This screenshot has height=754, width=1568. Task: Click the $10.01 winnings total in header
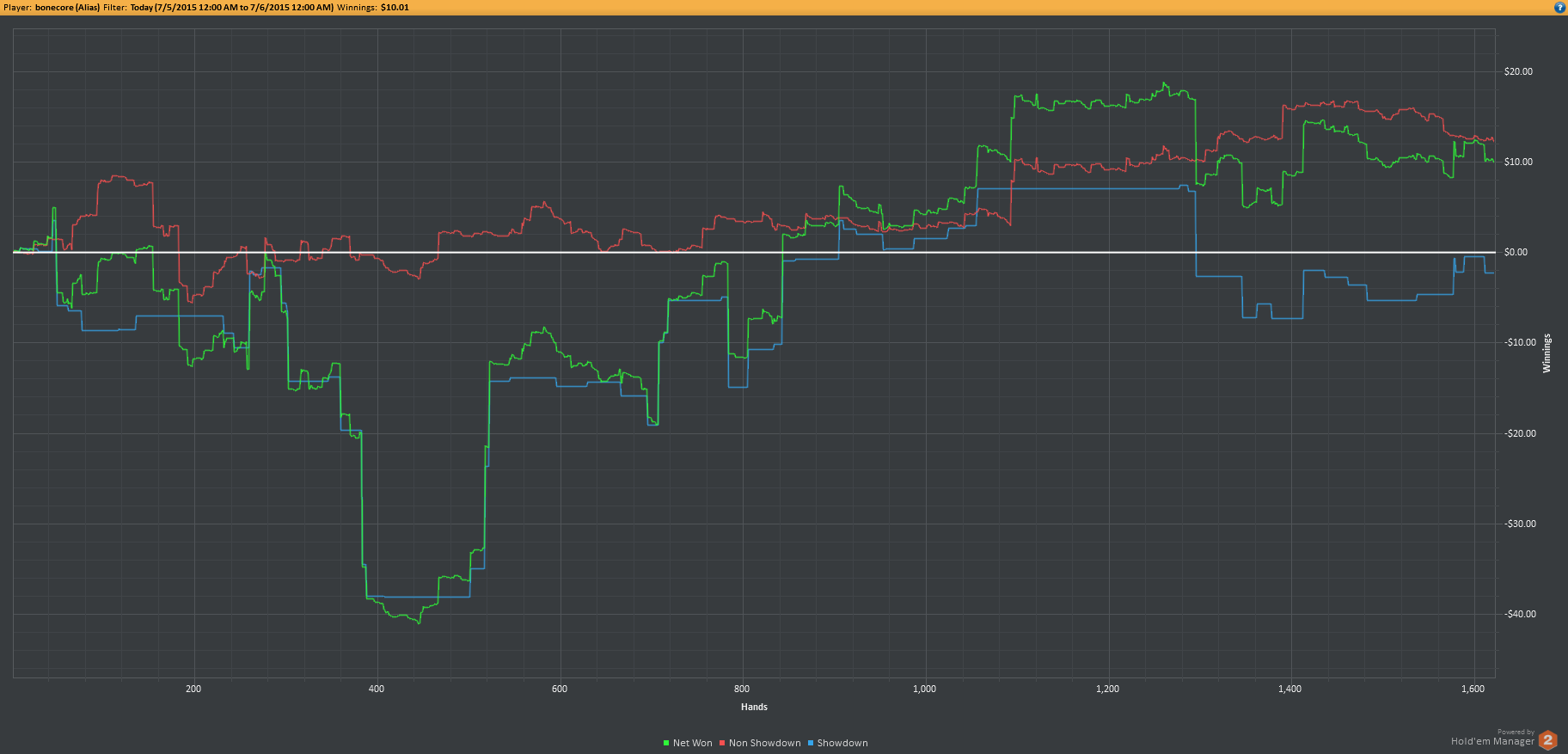pos(395,8)
